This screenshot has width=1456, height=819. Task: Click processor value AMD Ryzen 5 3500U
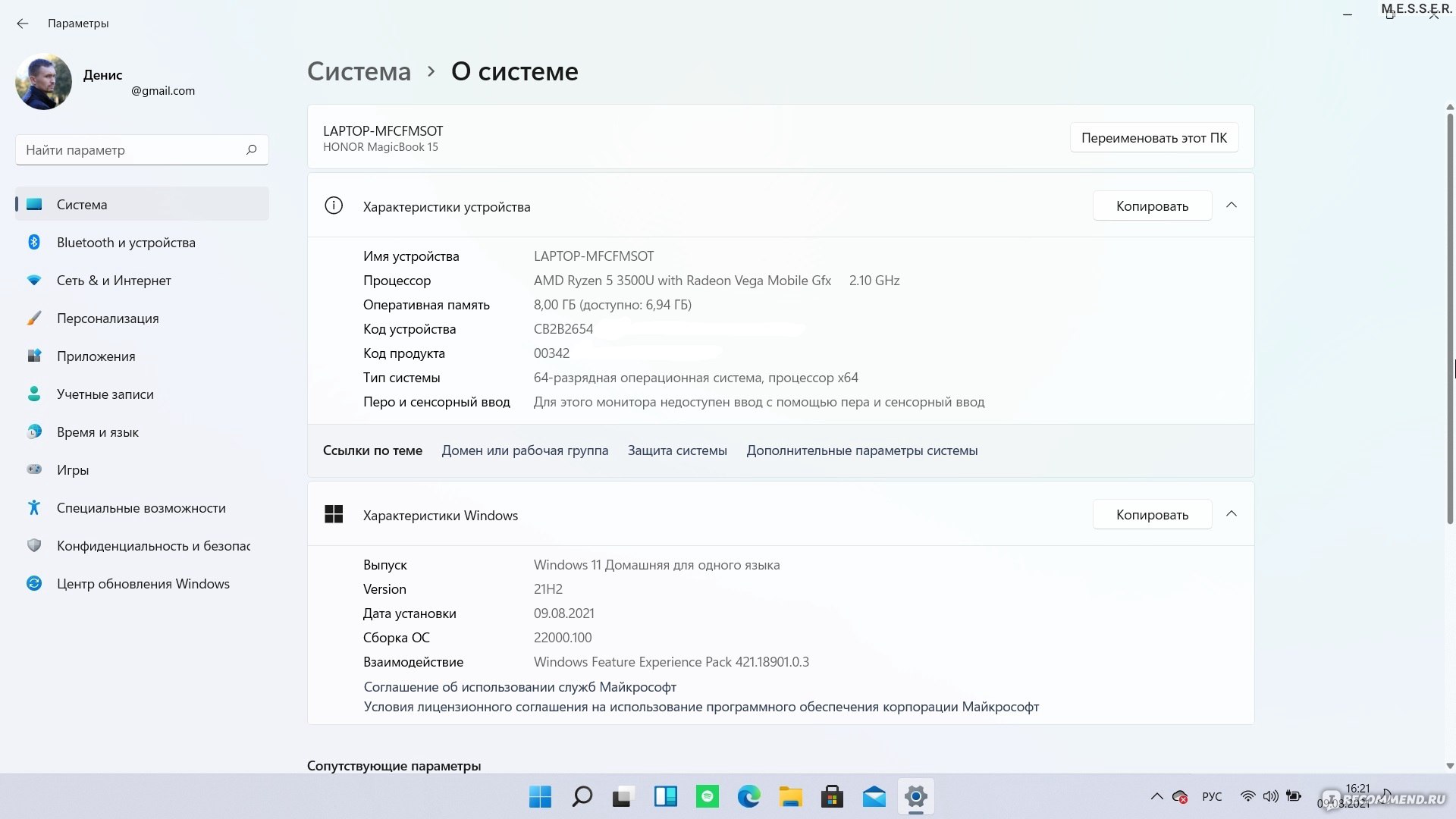point(717,281)
